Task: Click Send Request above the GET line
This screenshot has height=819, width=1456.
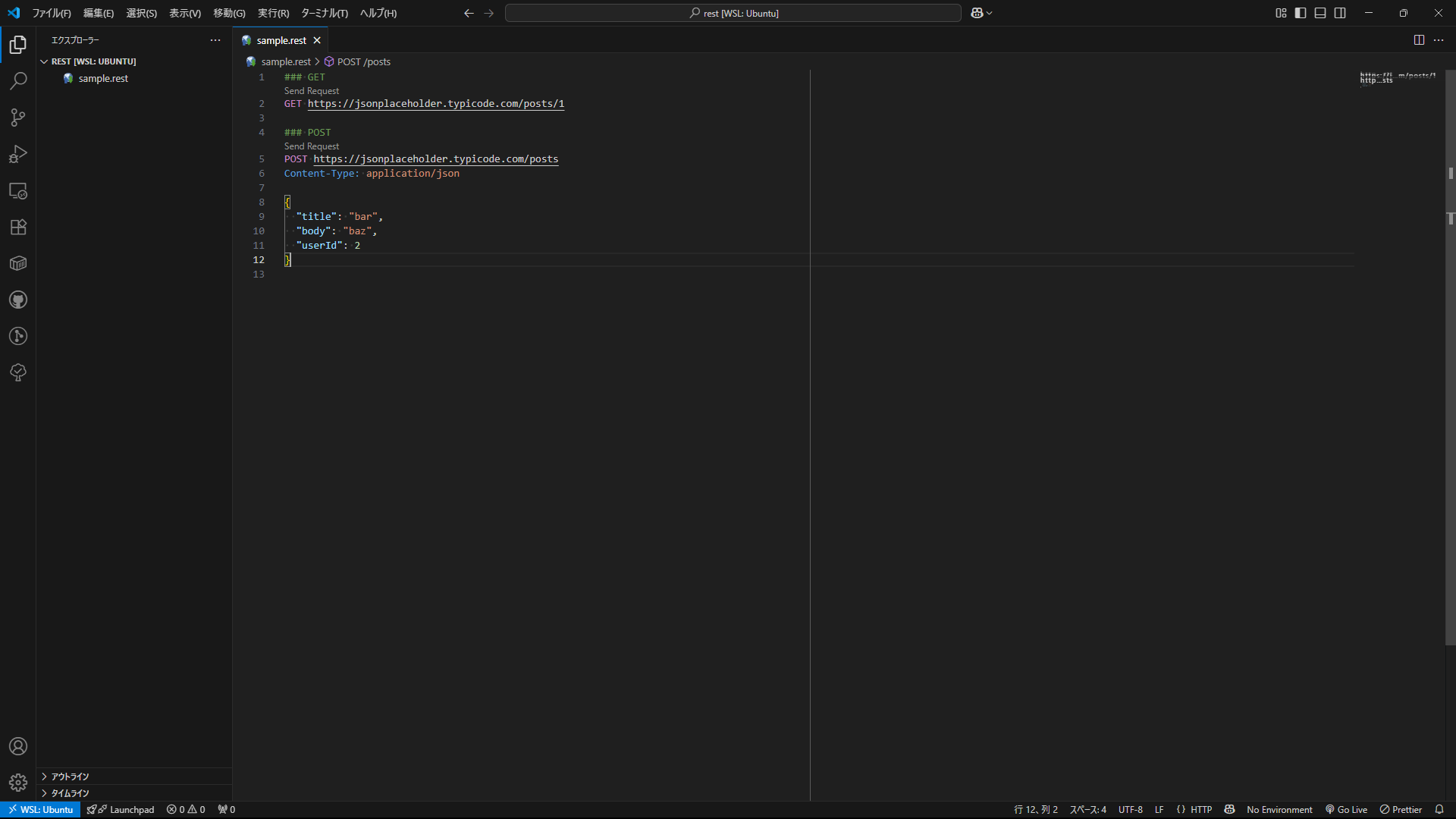Action: (311, 90)
